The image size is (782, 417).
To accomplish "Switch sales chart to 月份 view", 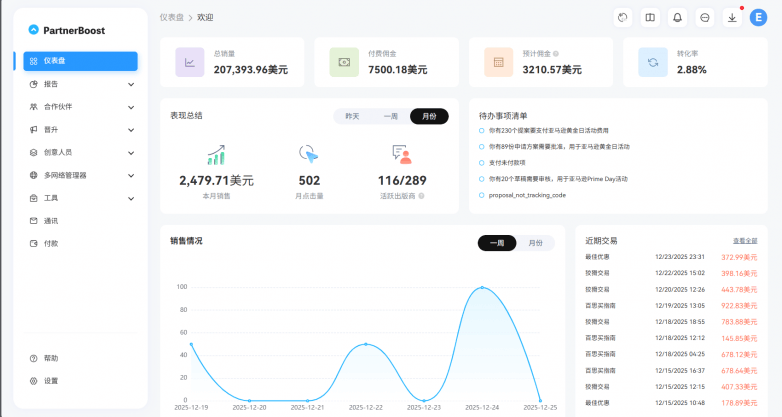I will pos(535,243).
